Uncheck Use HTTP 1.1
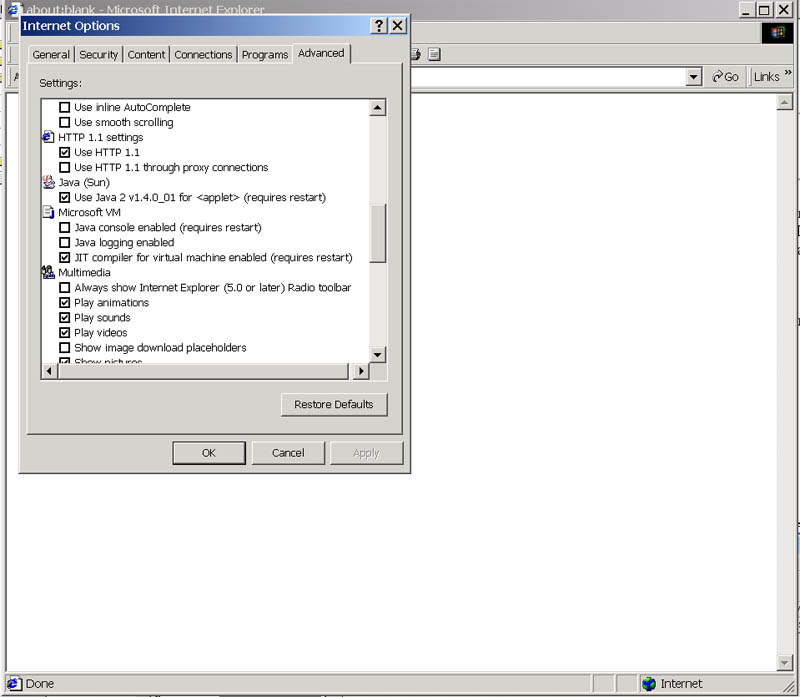800x697 pixels. point(65,153)
